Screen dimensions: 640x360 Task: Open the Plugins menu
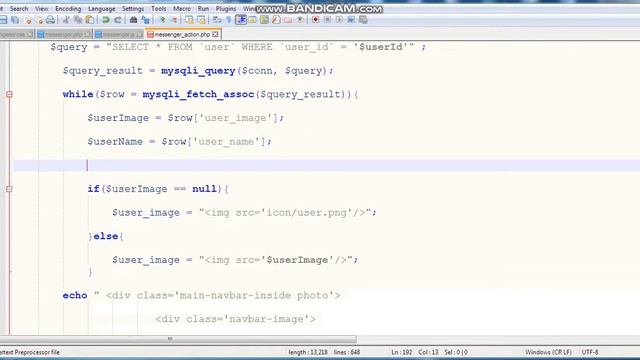226,9
